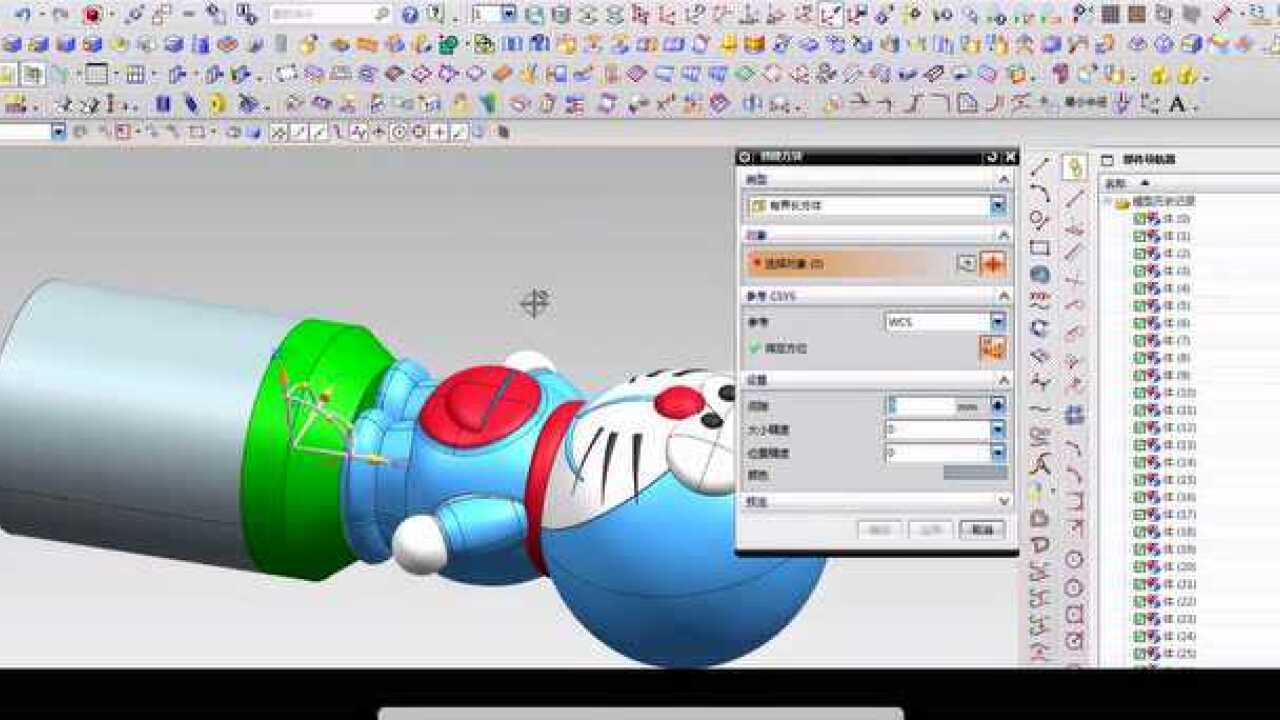Click the 模型历史记录 folder icon

(x=1123, y=202)
